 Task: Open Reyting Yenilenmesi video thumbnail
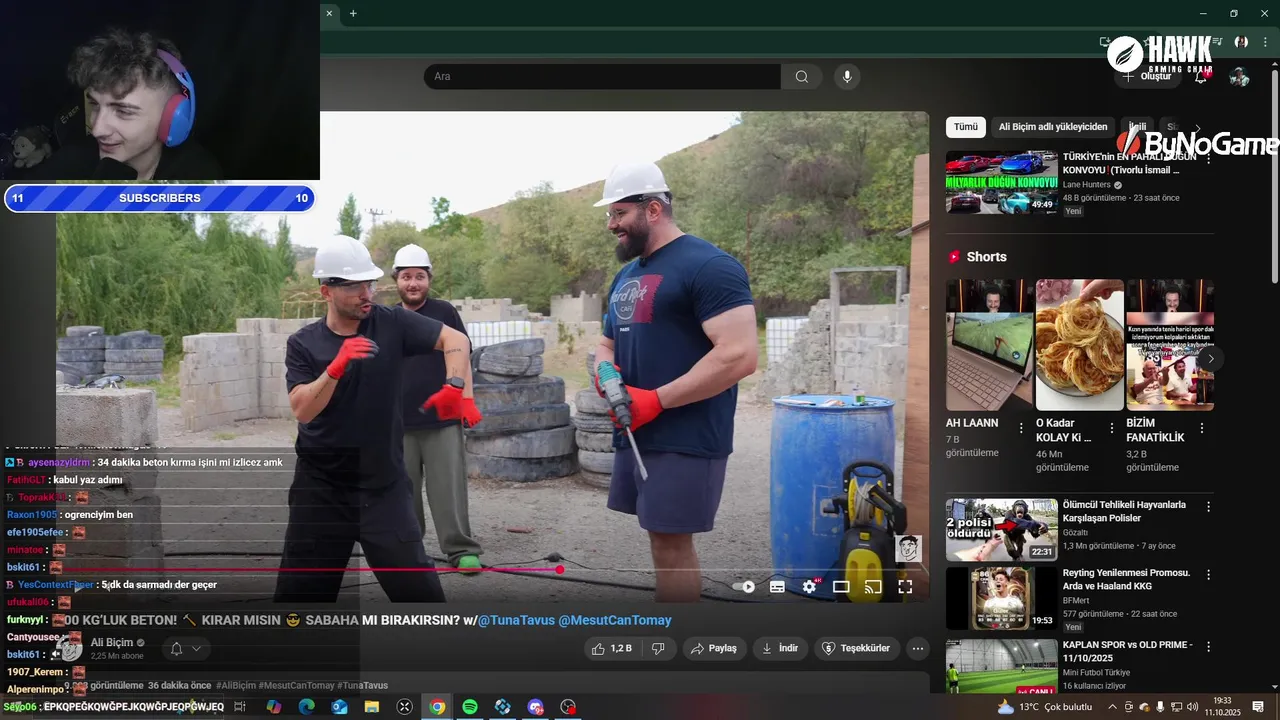click(x=1001, y=599)
